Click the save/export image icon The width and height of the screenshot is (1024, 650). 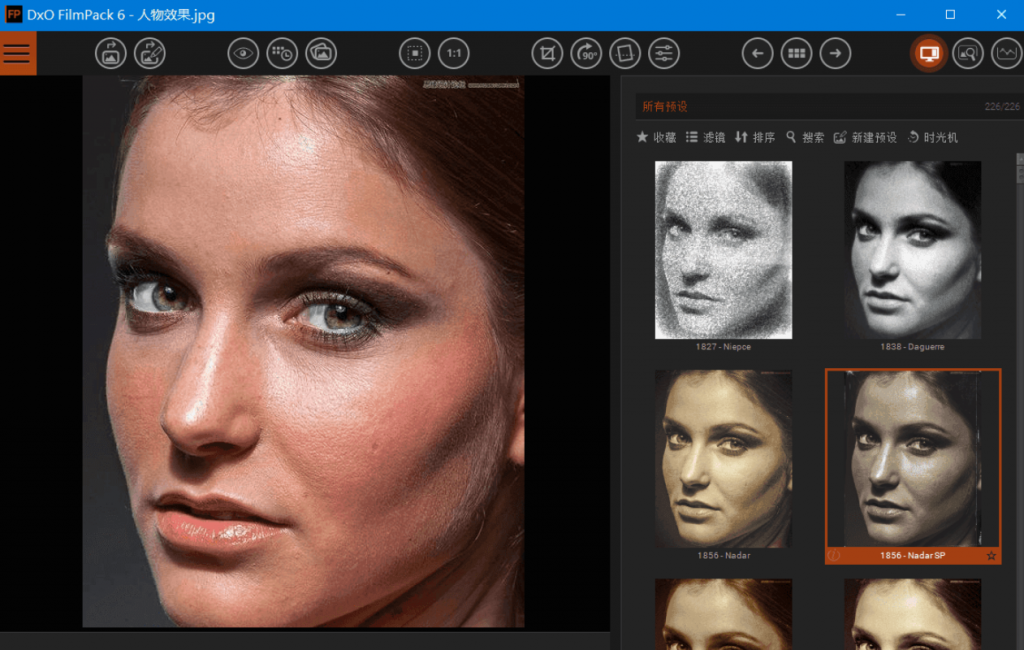point(150,53)
